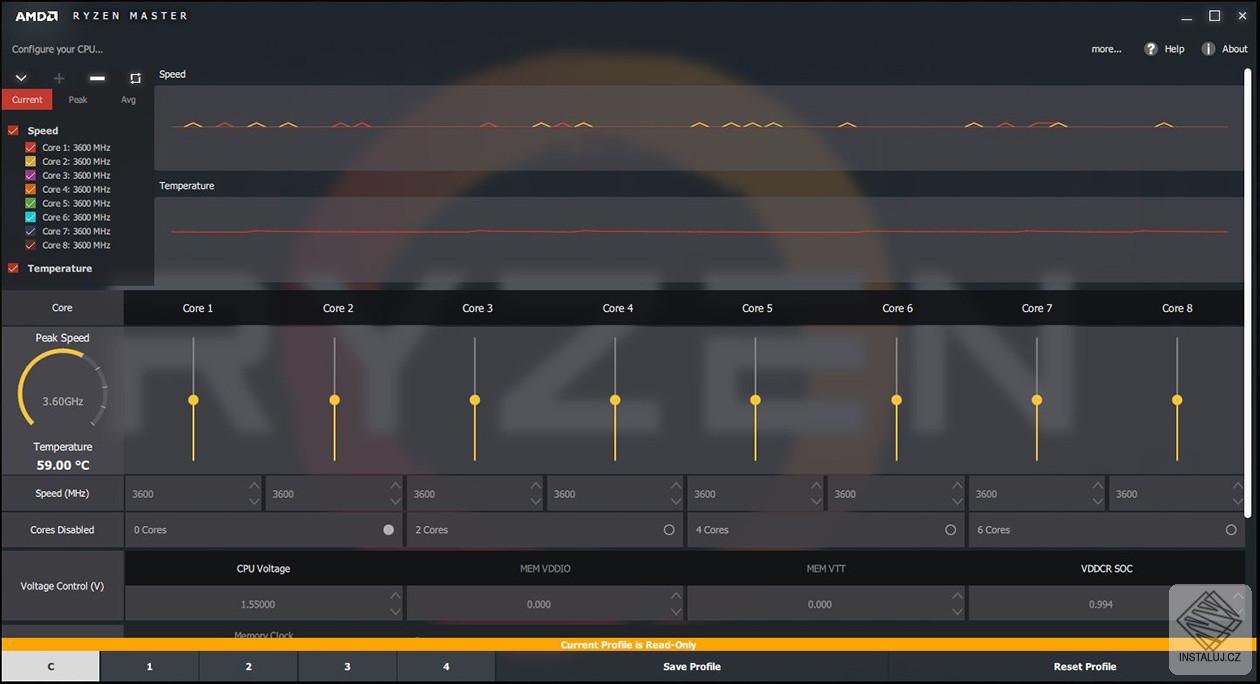Image resolution: width=1260 pixels, height=684 pixels.
Task: Select the 2 Cores disabled radio button
Action: point(670,530)
